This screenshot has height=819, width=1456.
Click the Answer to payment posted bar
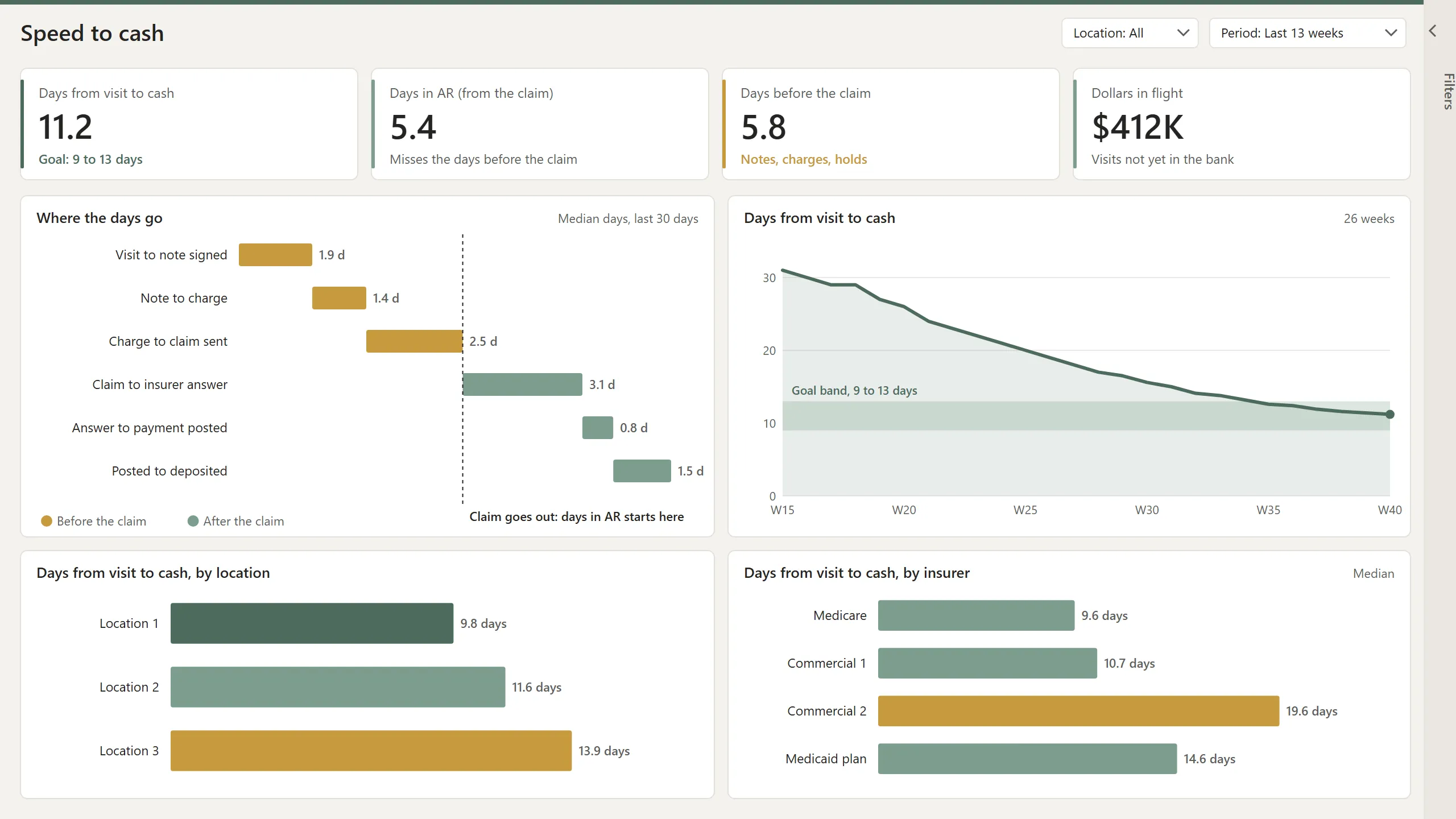pos(598,428)
